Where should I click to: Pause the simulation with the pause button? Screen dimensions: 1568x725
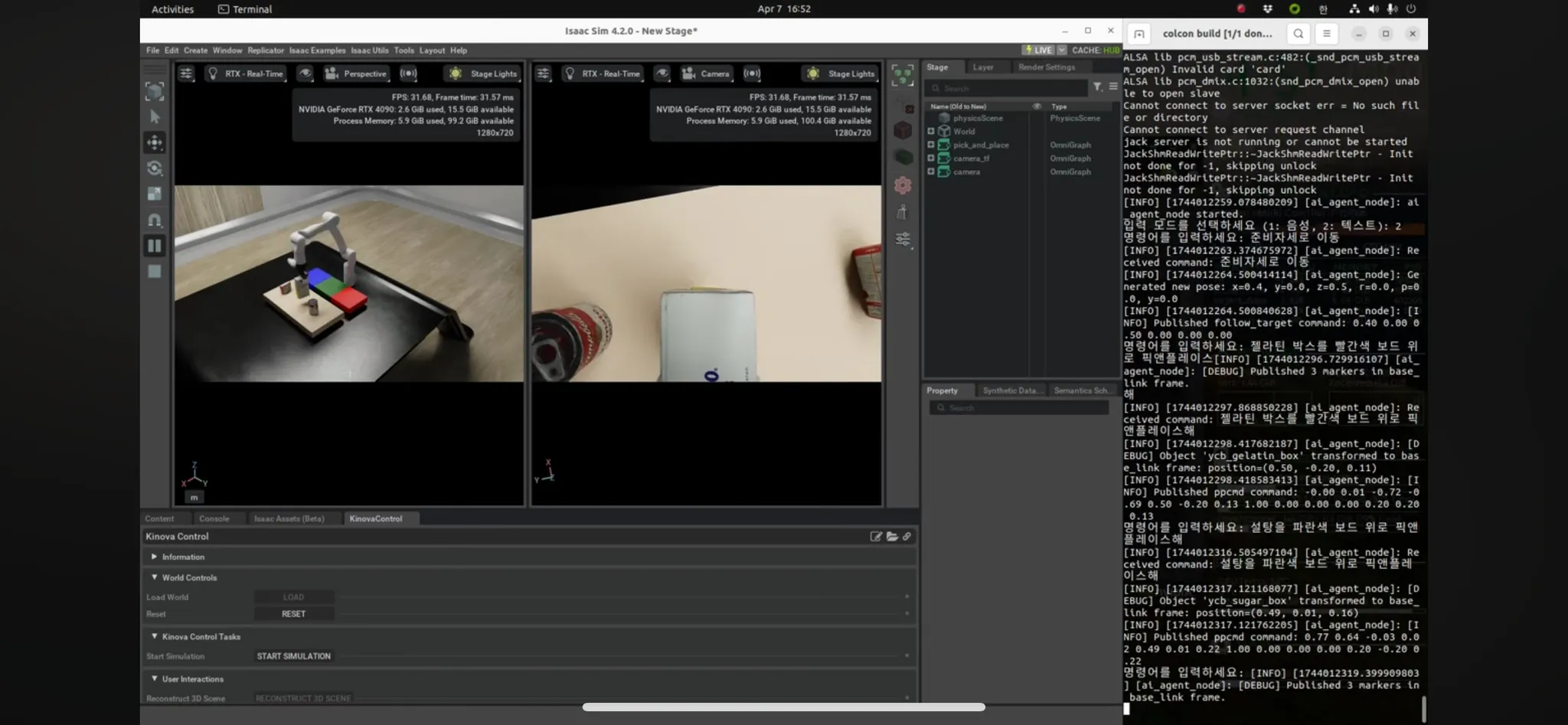coord(155,246)
